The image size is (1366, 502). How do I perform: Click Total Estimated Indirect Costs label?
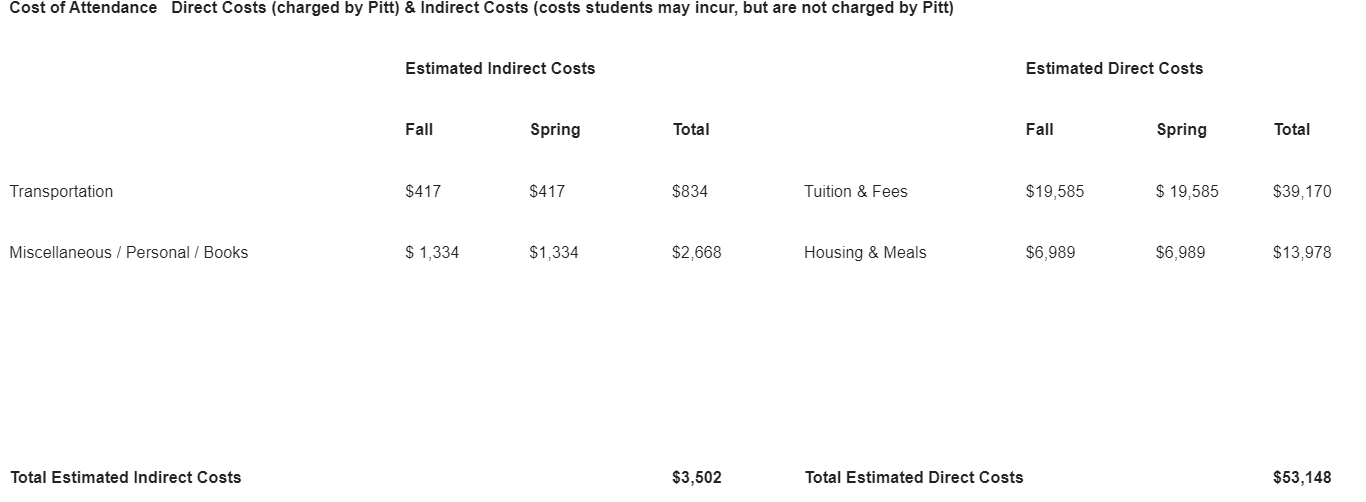[x=125, y=477]
